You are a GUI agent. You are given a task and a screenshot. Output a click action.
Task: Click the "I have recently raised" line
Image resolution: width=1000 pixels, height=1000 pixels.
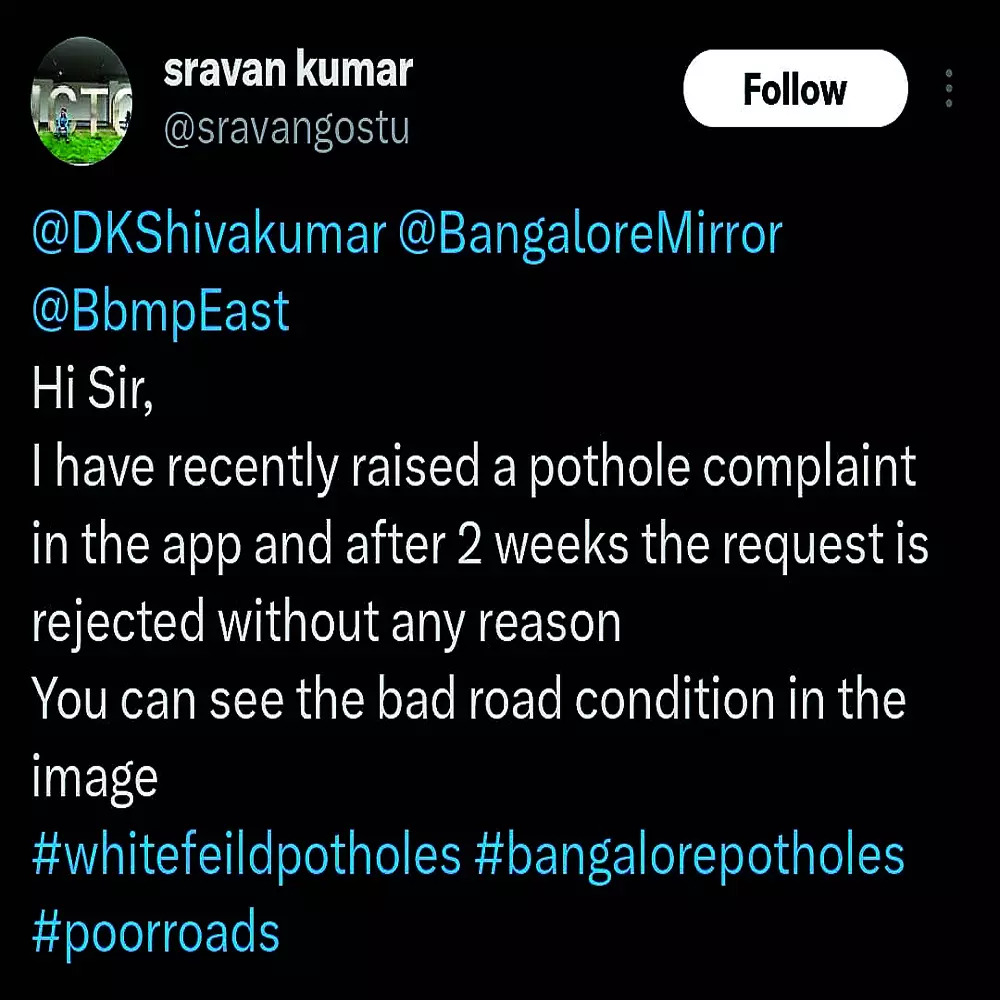(474, 468)
